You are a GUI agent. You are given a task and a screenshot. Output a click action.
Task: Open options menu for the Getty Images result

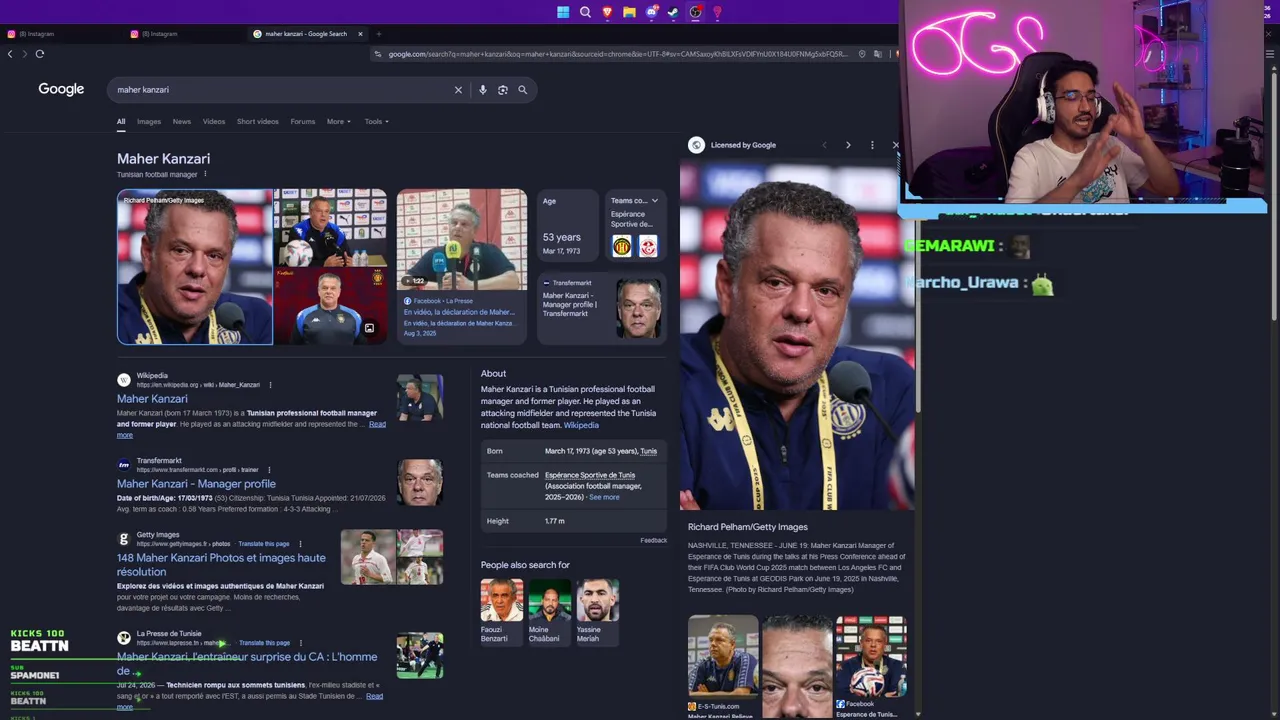[x=300, y=544]
